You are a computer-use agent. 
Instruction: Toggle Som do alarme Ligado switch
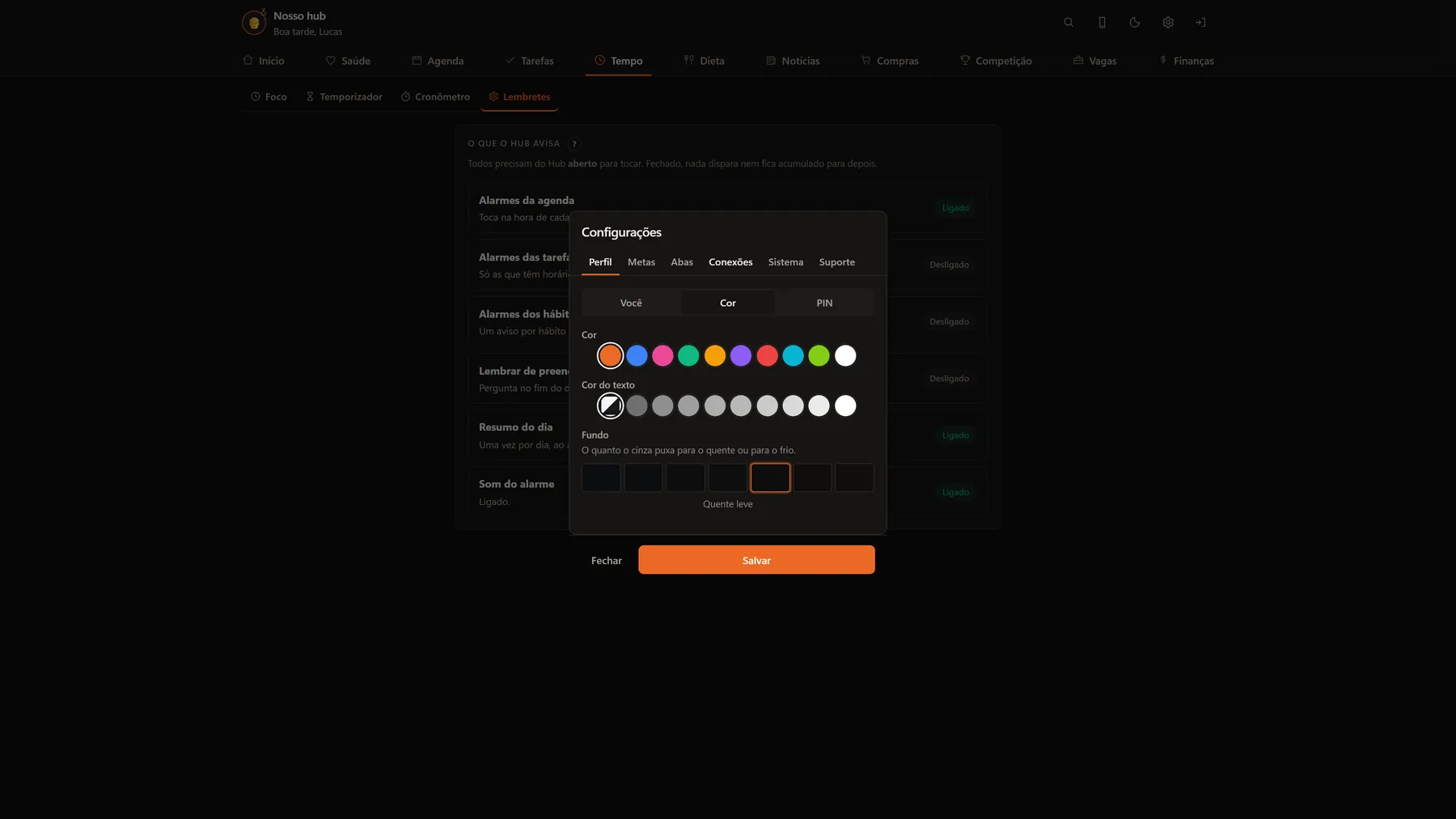955,492
